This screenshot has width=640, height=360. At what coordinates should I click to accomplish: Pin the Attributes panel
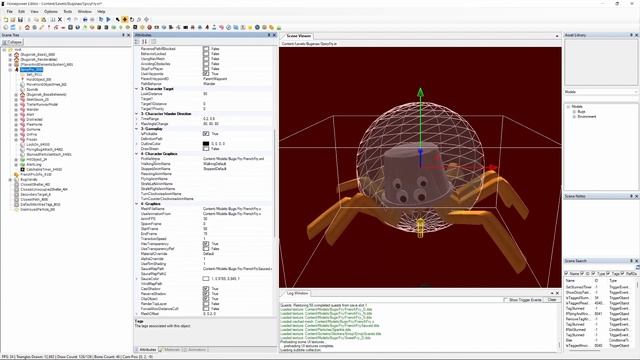(269, 35)
